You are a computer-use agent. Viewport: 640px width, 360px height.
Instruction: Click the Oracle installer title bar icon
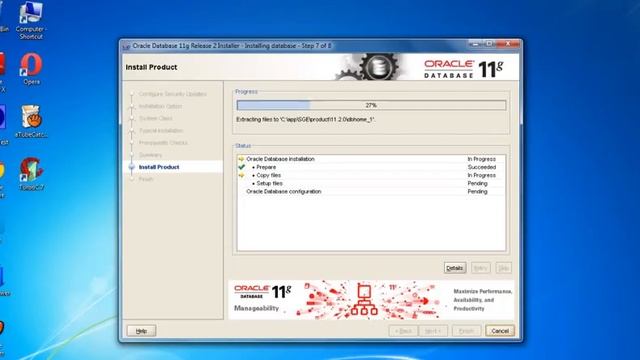point(127,46)
